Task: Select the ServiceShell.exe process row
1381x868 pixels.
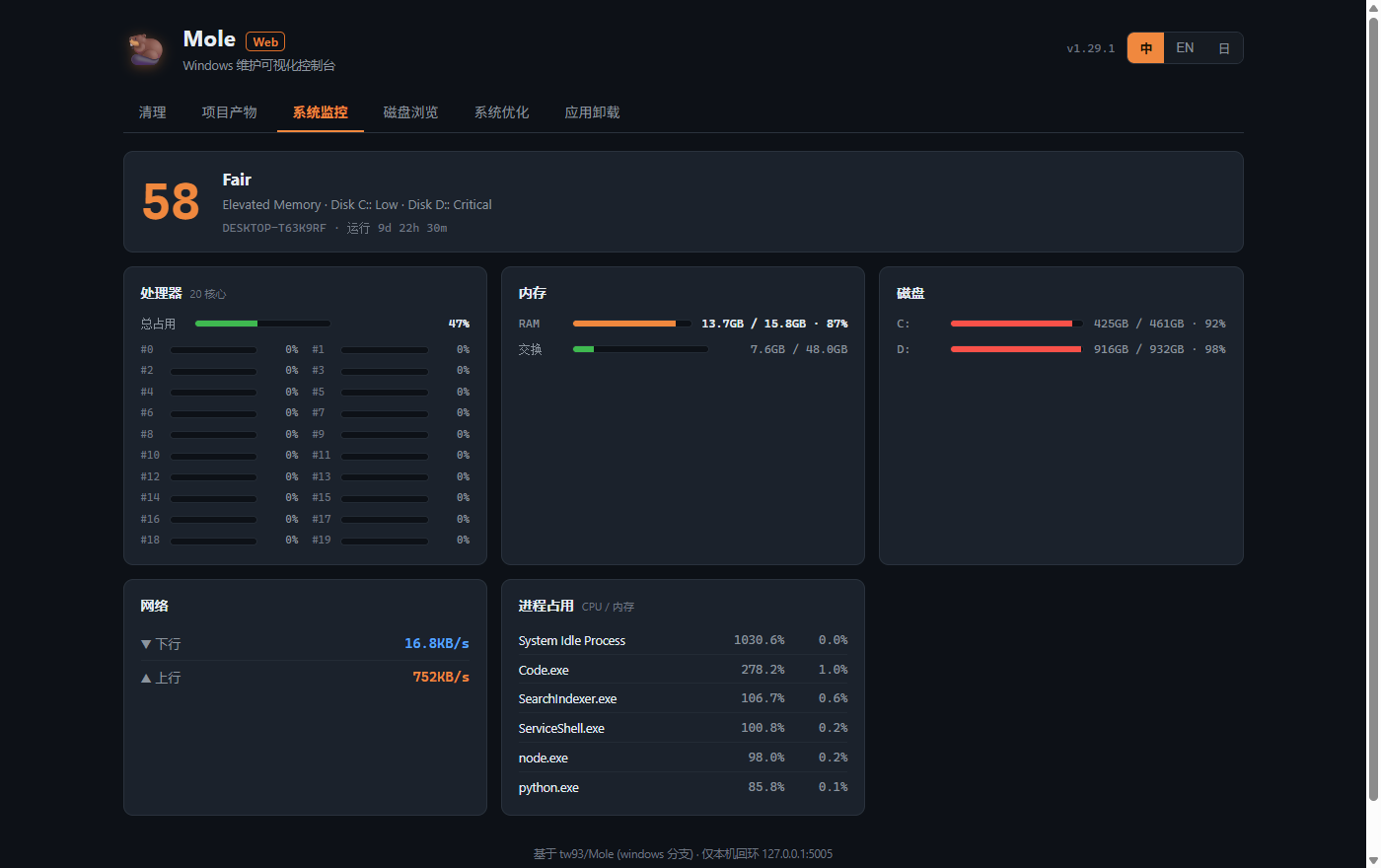Action: (683, 728)
